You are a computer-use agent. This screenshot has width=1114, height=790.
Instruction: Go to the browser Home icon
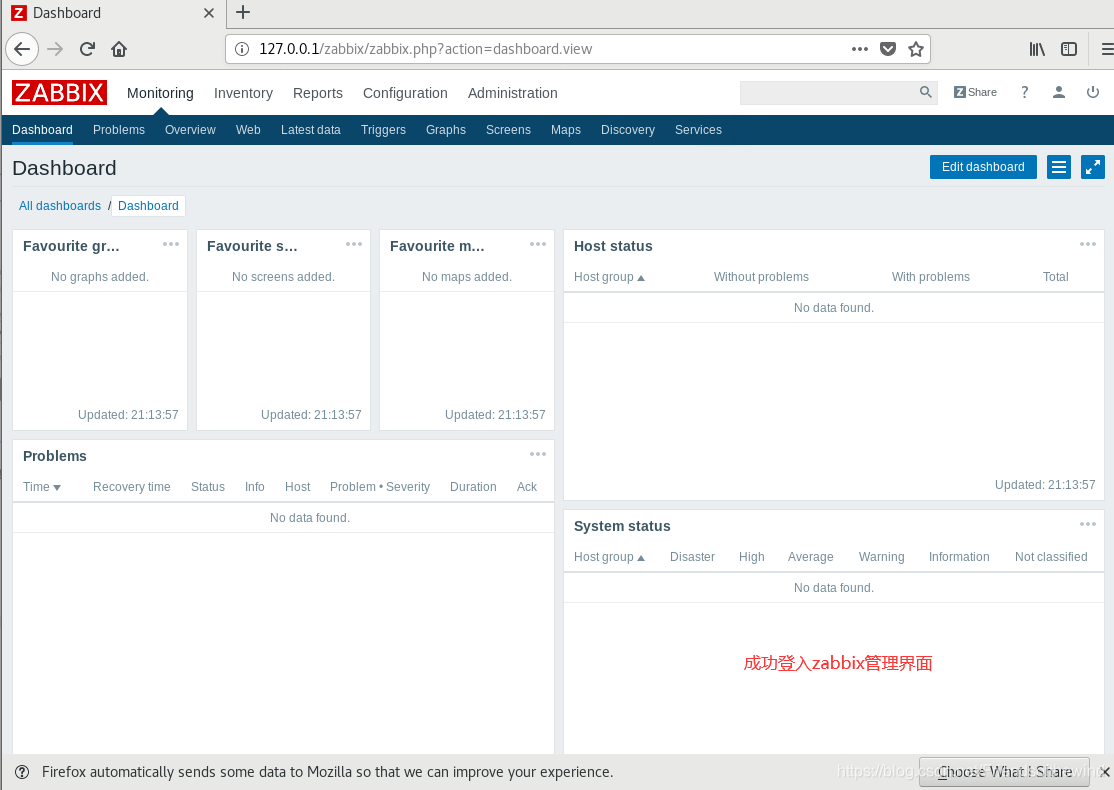tap(119, 49)
